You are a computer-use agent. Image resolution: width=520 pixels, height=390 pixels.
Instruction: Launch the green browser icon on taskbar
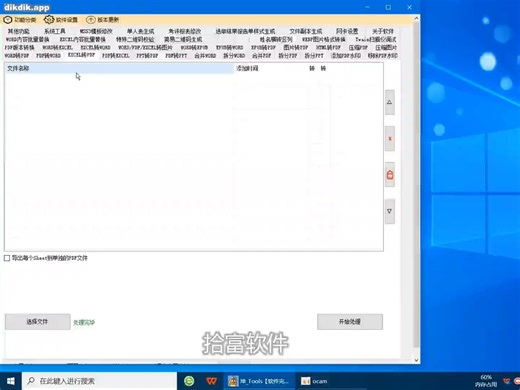(189, 381)
